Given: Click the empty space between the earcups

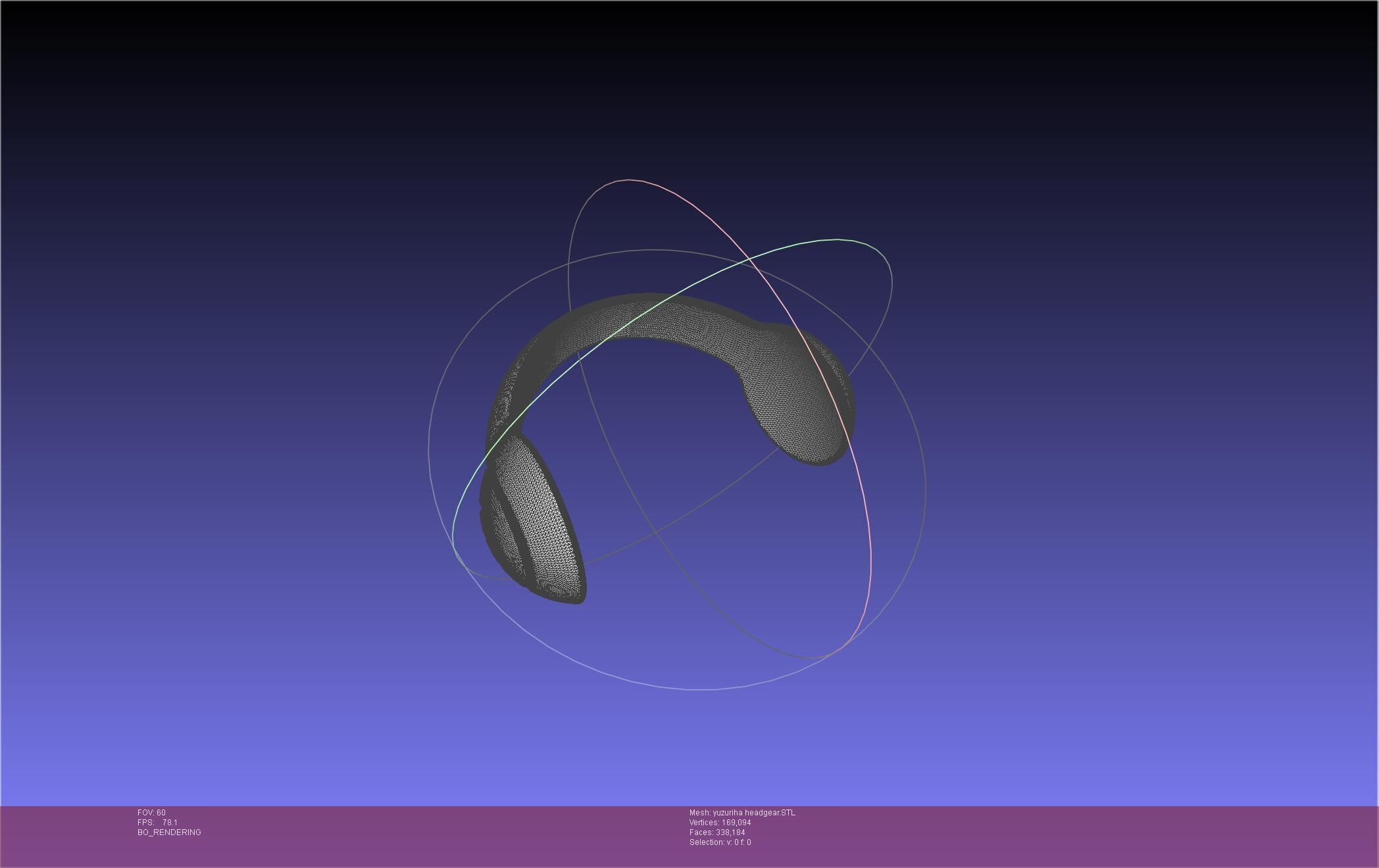Looking at the screenshot, I should click(x=664, y=447).
